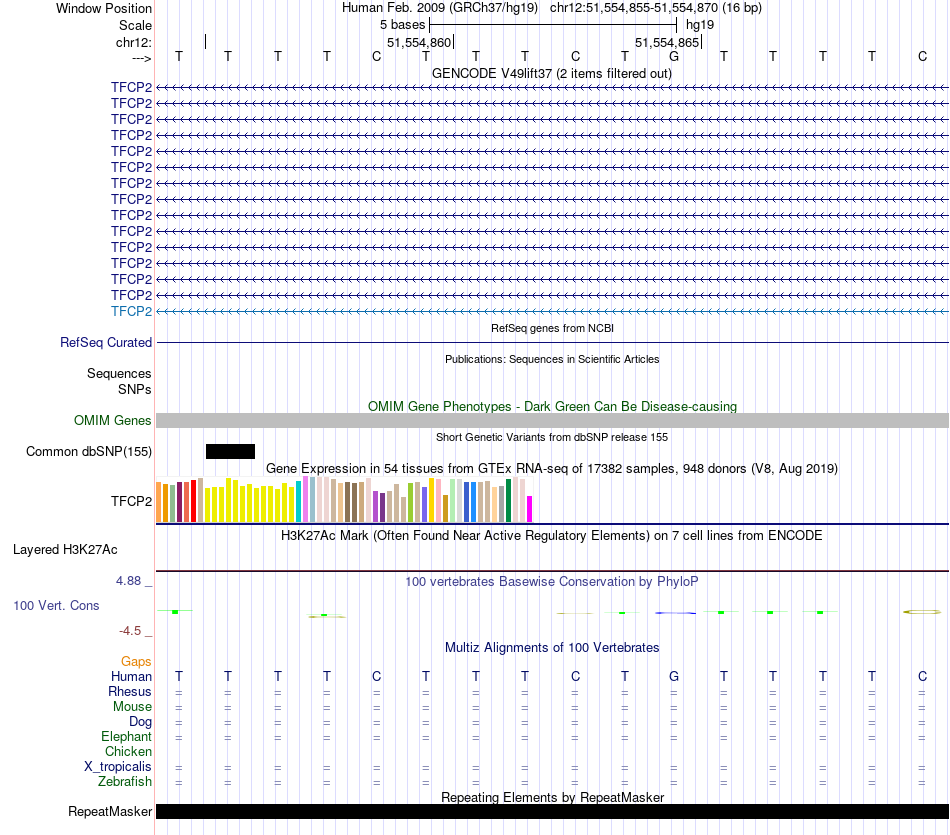Click the cyan bar in GTEx chart
The image size is (950, 835).
(299, 502)
